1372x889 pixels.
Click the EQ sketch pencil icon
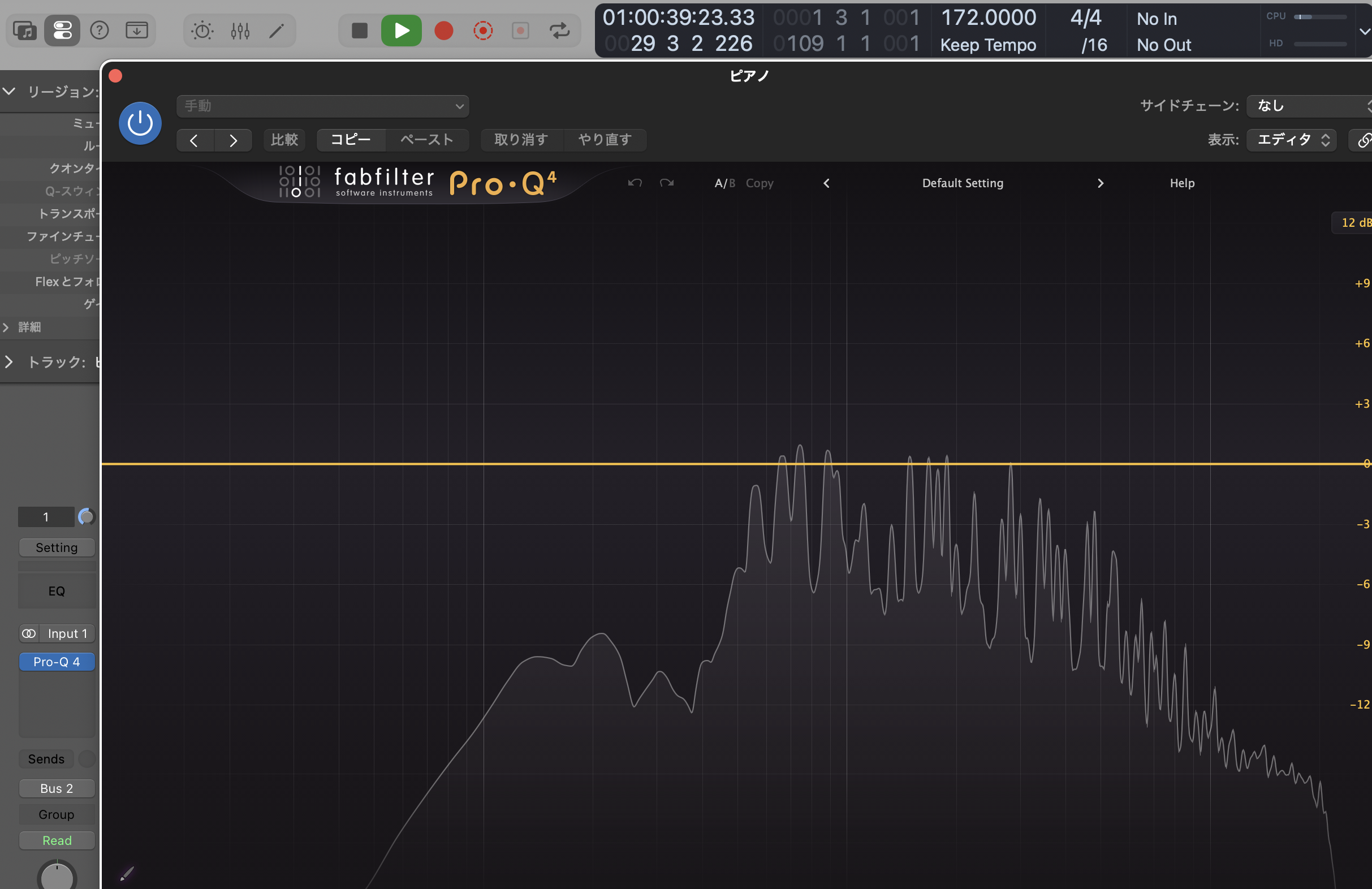(x=127, y=873)
